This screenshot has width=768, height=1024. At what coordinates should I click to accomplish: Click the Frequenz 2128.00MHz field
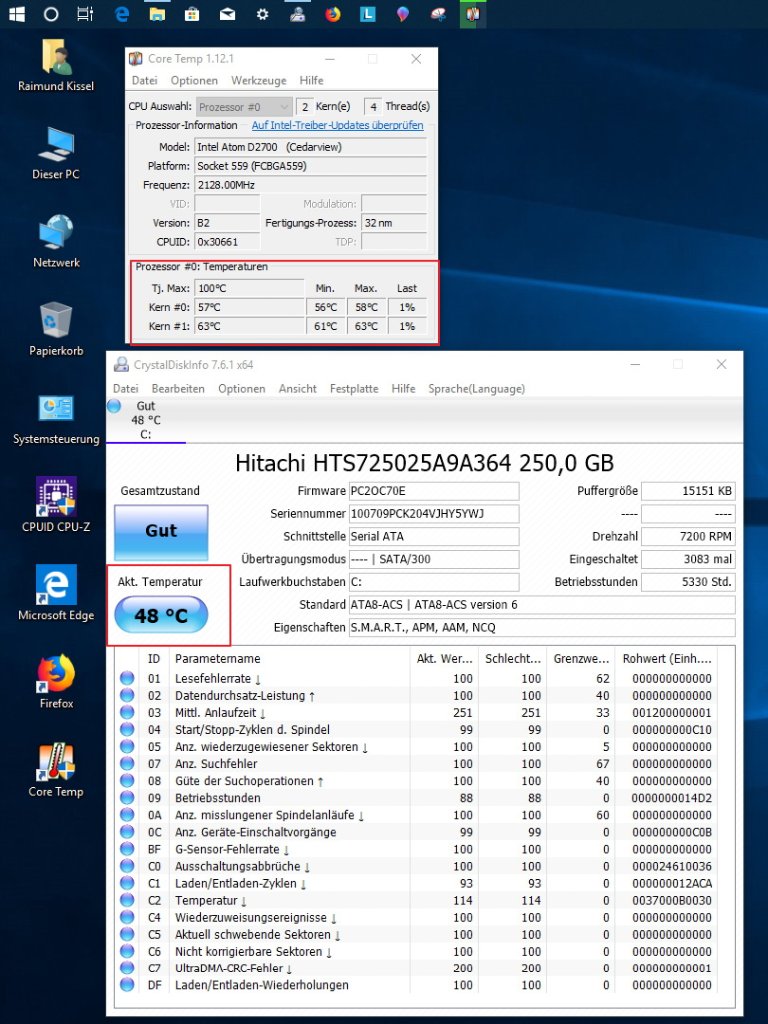[311, 185]
